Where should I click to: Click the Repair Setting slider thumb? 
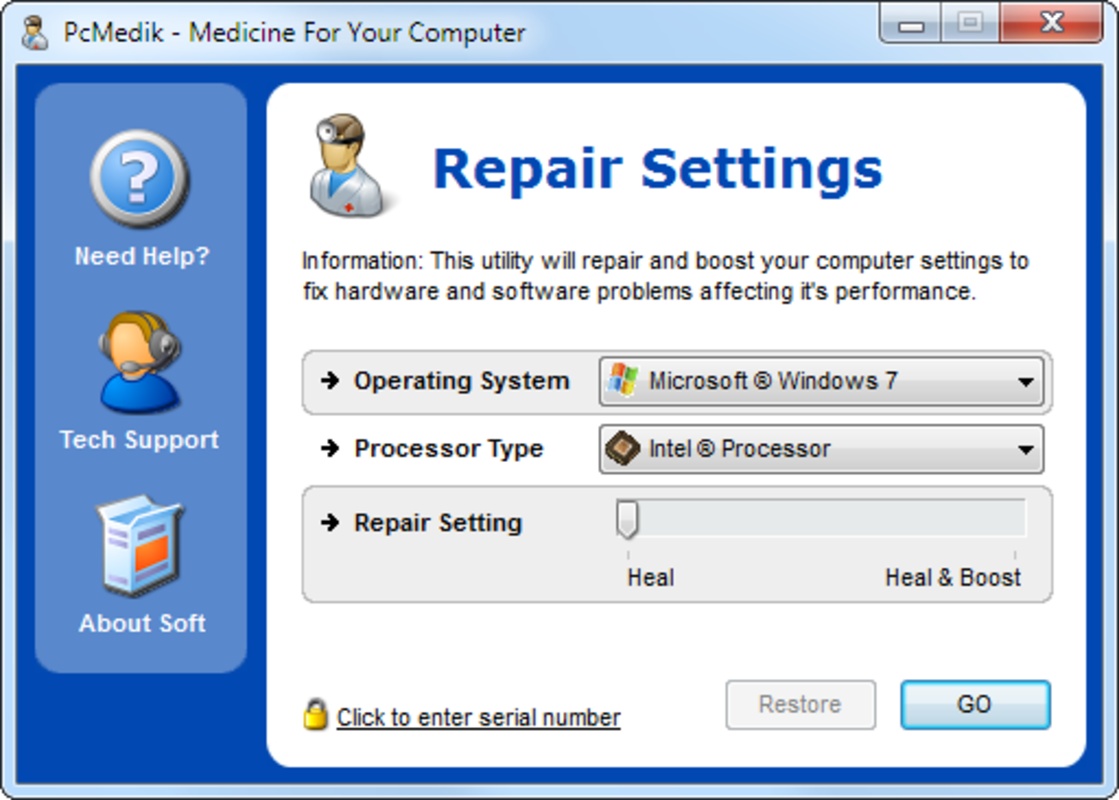click(627, 519)
